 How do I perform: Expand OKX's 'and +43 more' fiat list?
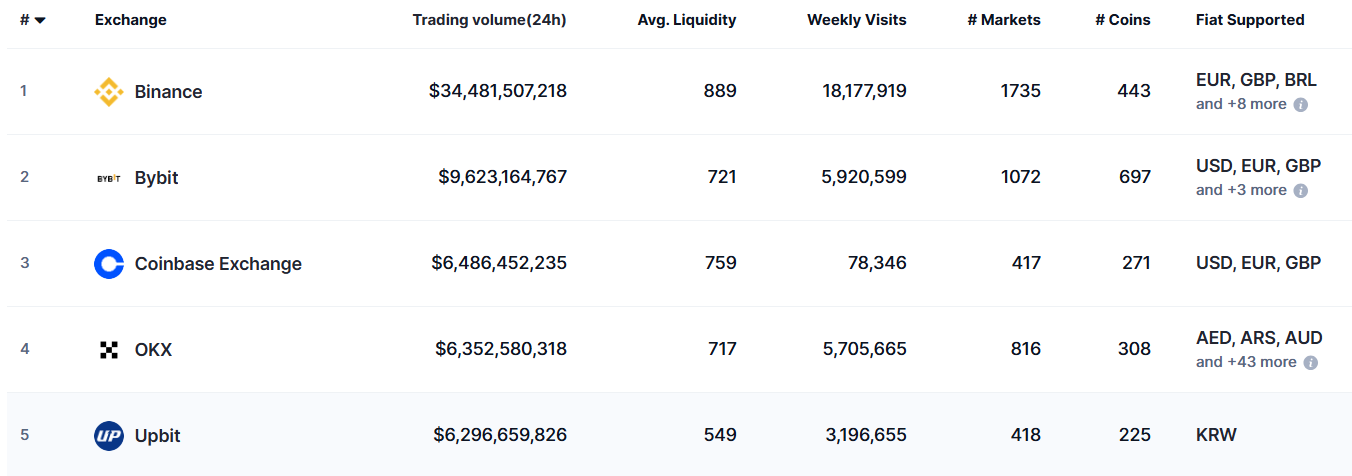1246,362
